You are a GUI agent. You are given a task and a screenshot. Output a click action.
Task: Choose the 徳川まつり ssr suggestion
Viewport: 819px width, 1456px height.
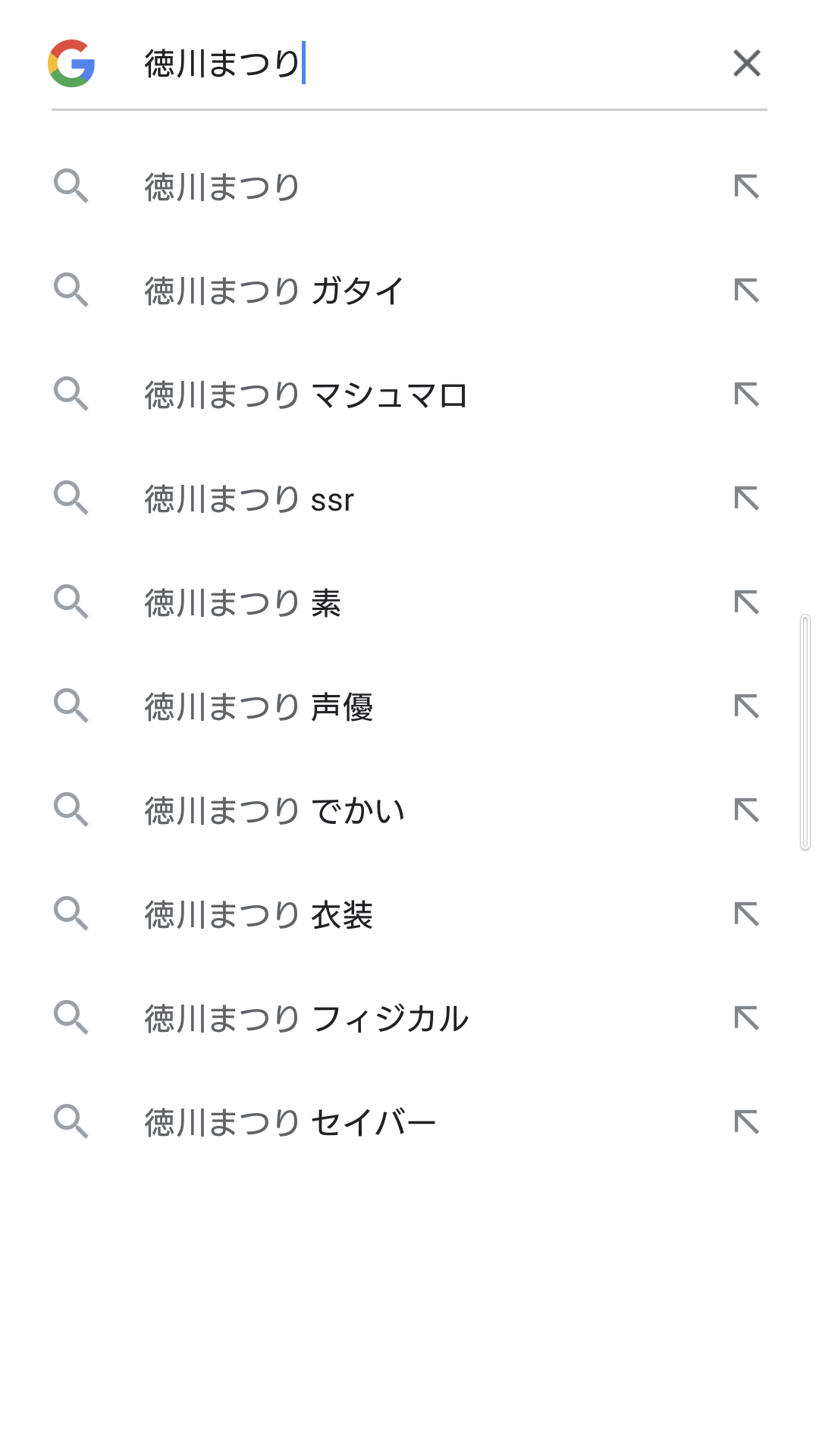249,499
